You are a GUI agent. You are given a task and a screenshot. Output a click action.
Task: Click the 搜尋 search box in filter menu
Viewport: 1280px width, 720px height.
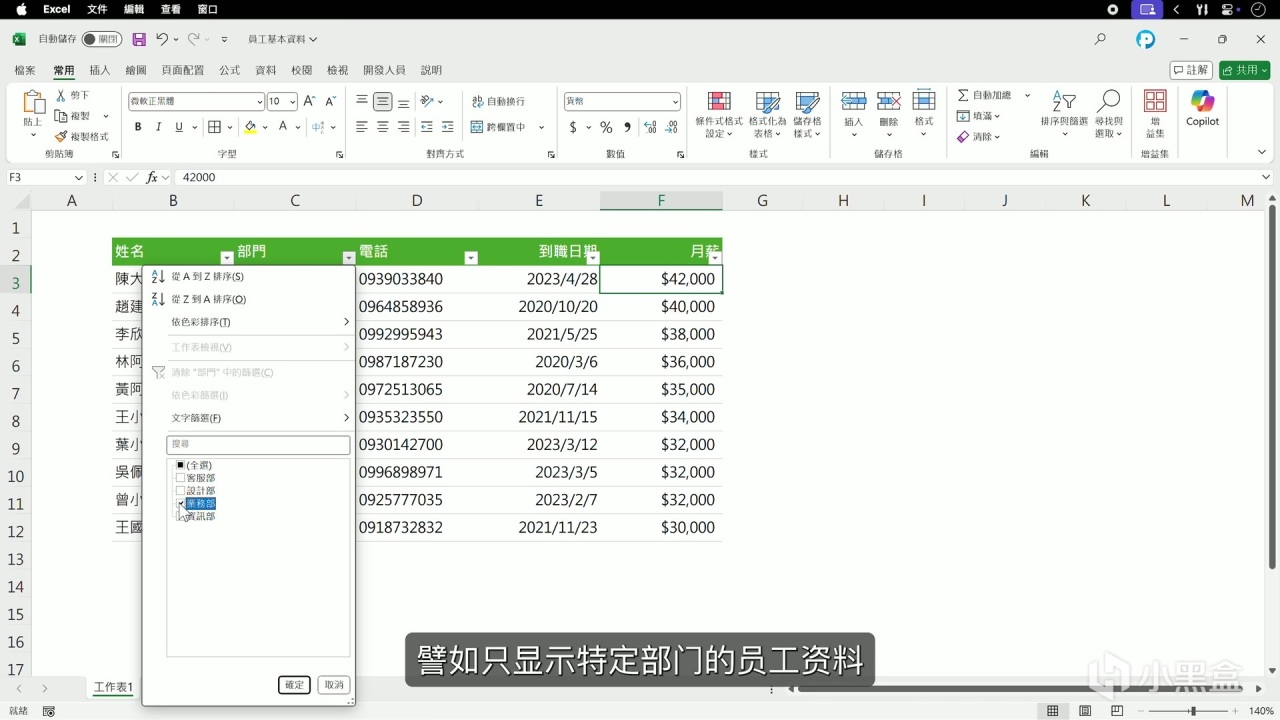pos(258,444)
